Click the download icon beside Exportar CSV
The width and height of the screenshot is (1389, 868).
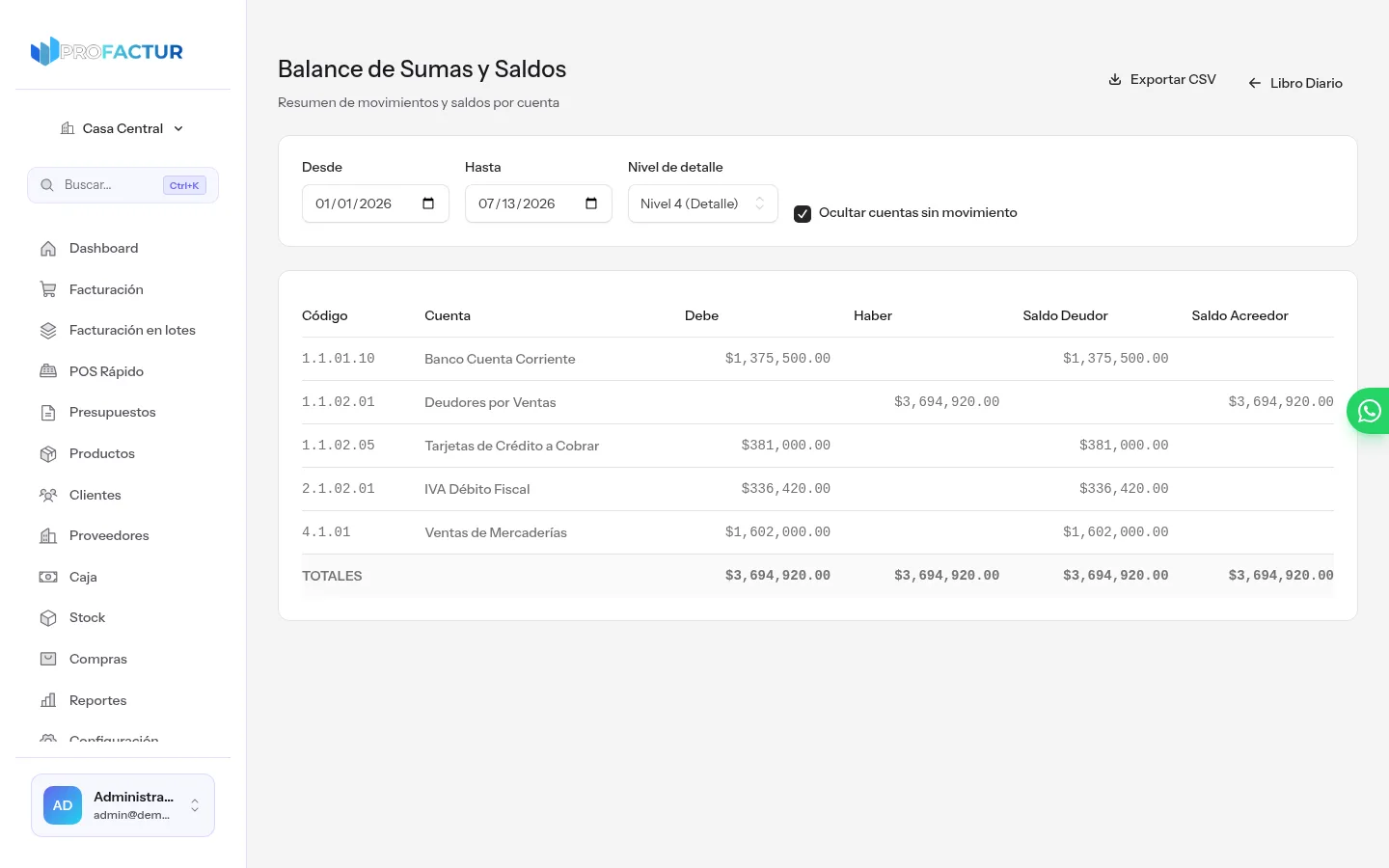point(1115,79)
